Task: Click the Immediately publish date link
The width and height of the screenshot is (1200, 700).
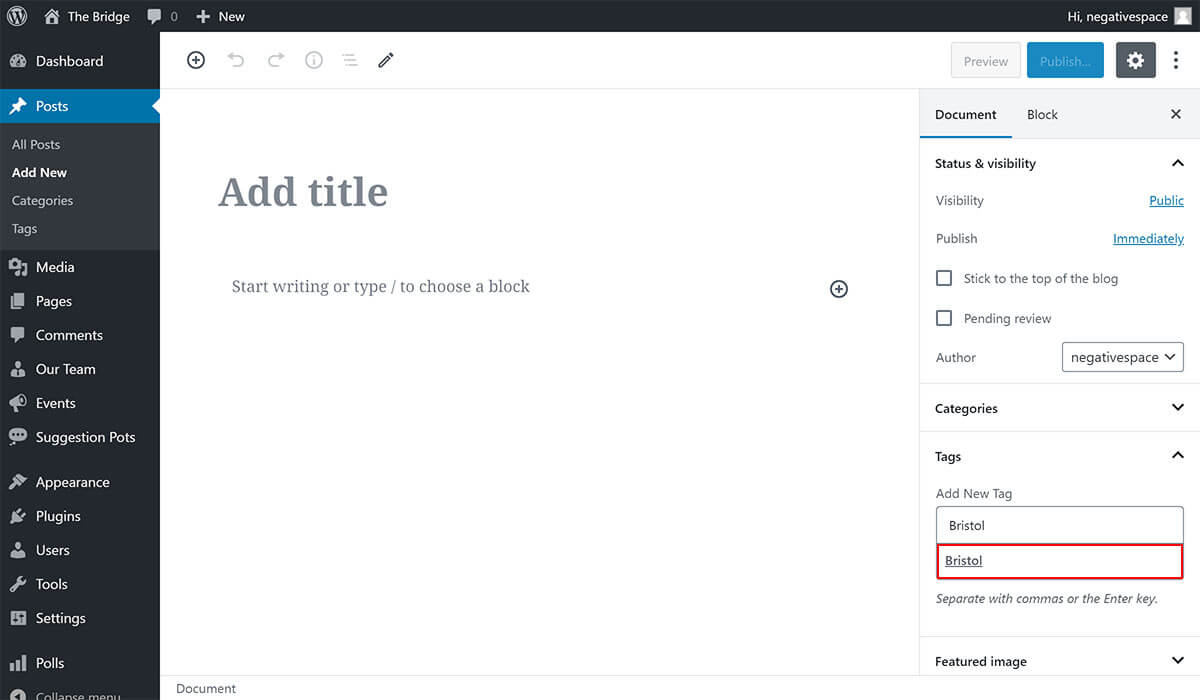Action: coord(1148,239)
